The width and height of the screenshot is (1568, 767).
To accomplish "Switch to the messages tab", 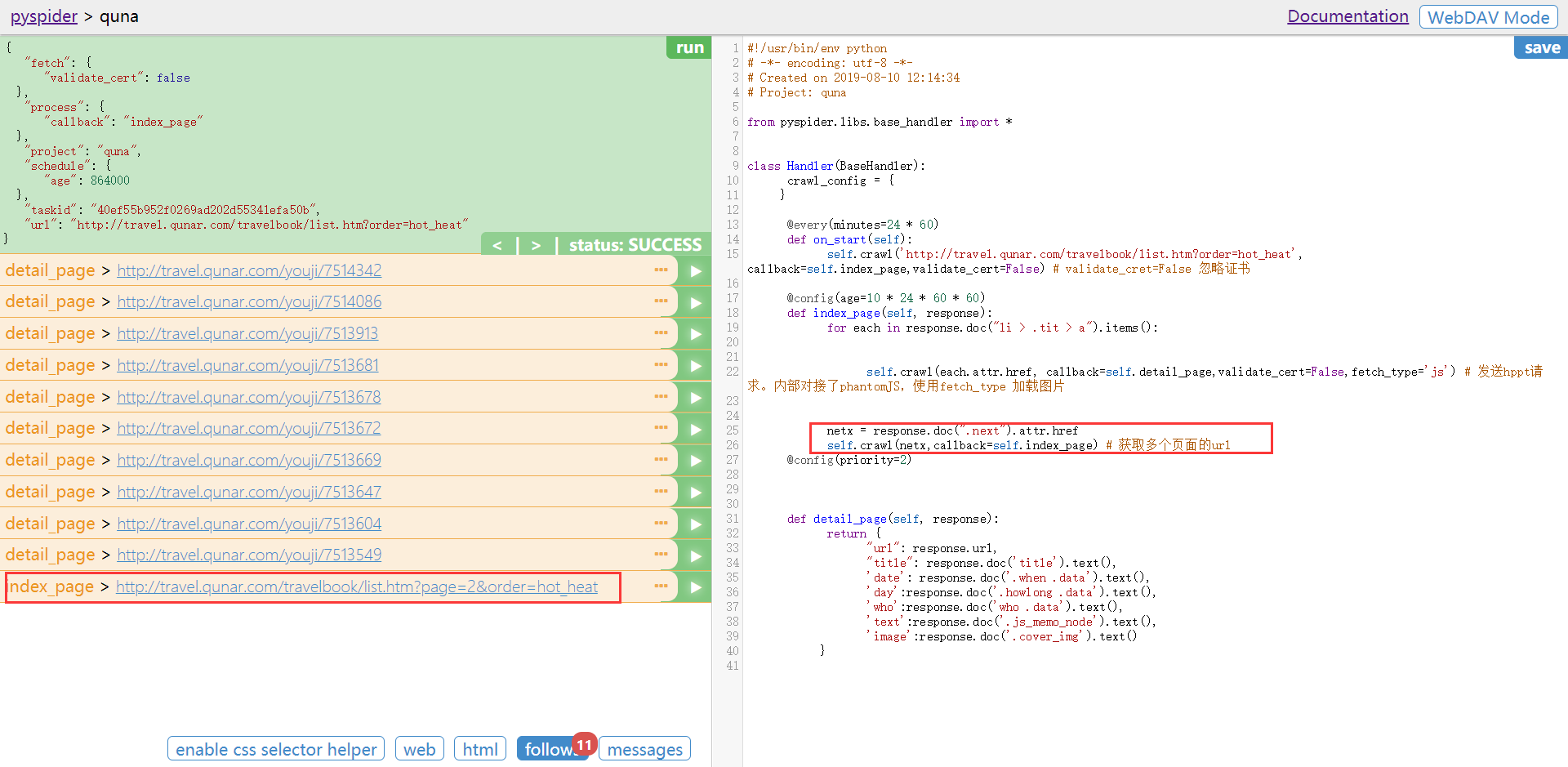I will [644, 749].
